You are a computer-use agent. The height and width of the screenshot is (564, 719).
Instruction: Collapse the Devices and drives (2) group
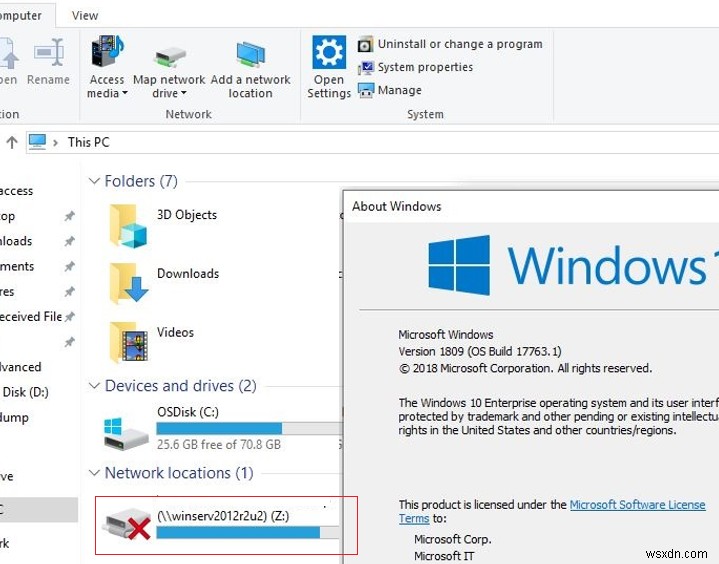click(x=94, y=386)
